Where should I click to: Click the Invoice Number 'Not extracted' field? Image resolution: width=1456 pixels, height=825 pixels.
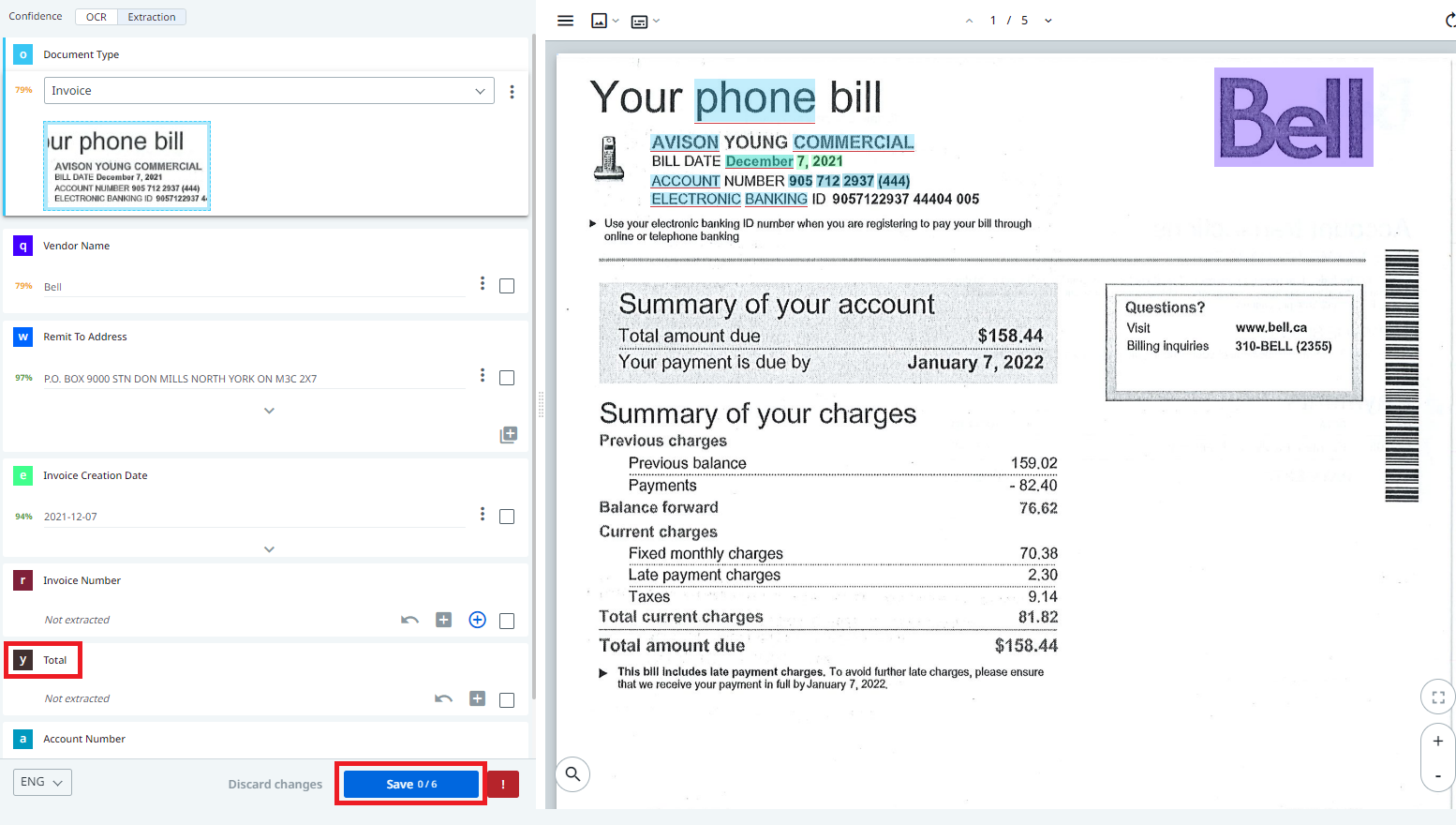click(77, 620)
